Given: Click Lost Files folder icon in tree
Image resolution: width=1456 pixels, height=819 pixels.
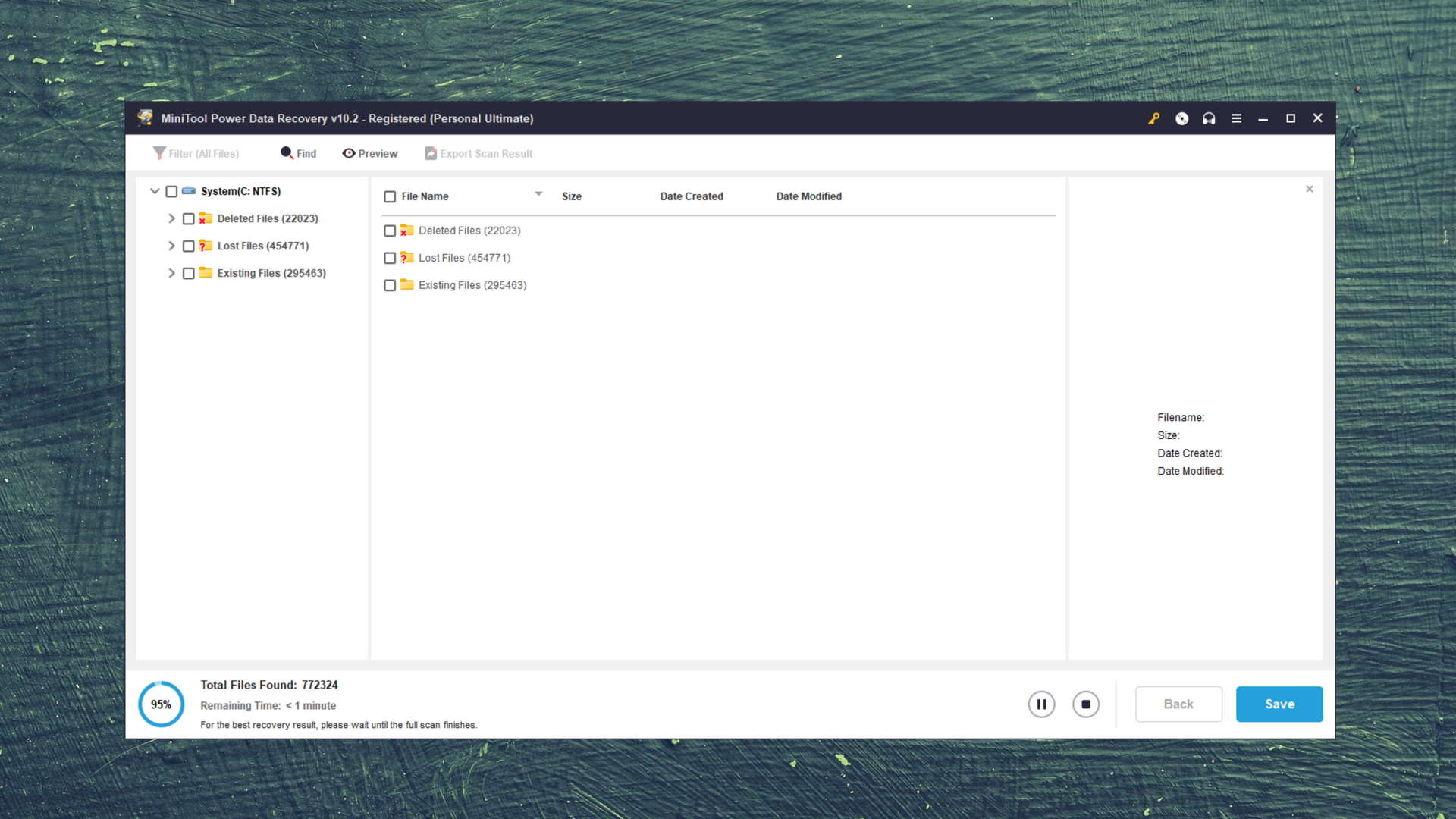Looking at the screenshot, I should tap(206, 246).
